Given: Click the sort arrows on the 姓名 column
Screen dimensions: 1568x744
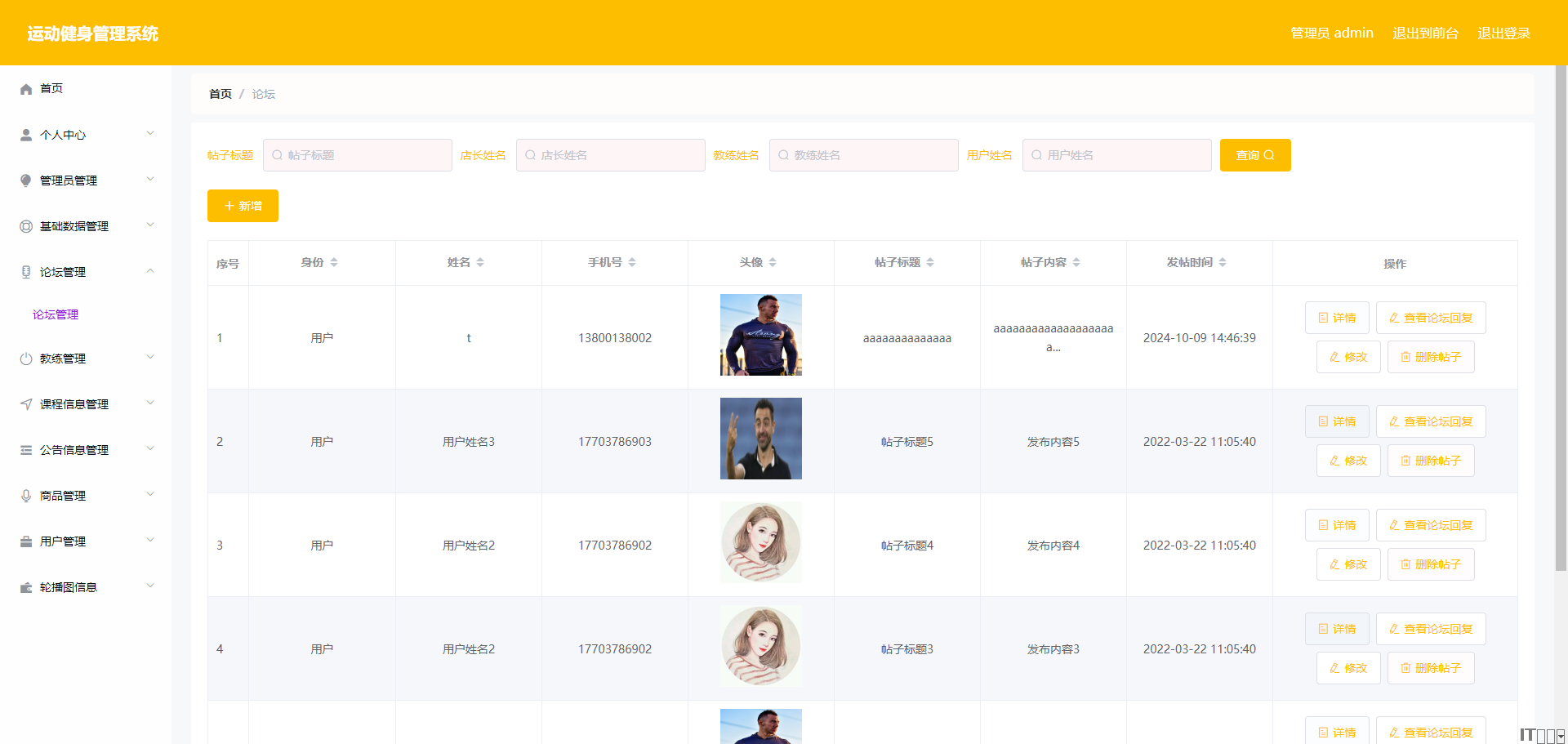Looking at the screenshot, I should 480,262.
